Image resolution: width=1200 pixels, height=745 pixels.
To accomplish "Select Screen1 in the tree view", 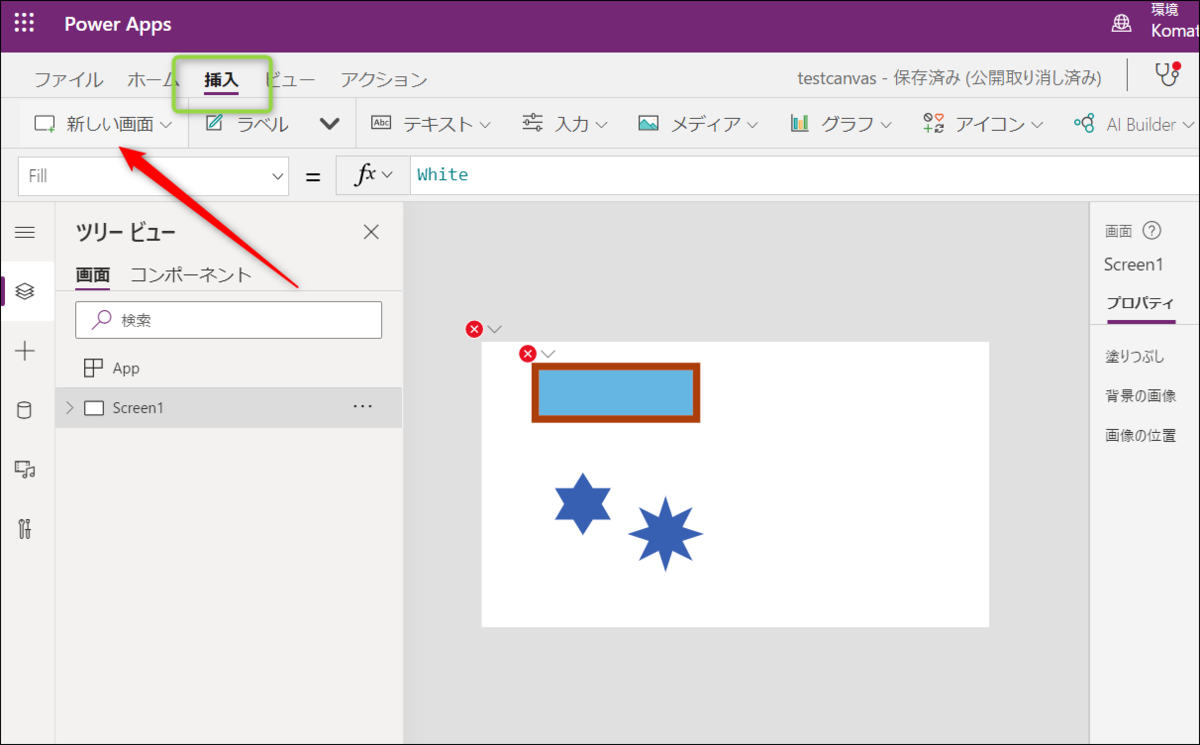I will pyautogui.click(x=228, y=408).
